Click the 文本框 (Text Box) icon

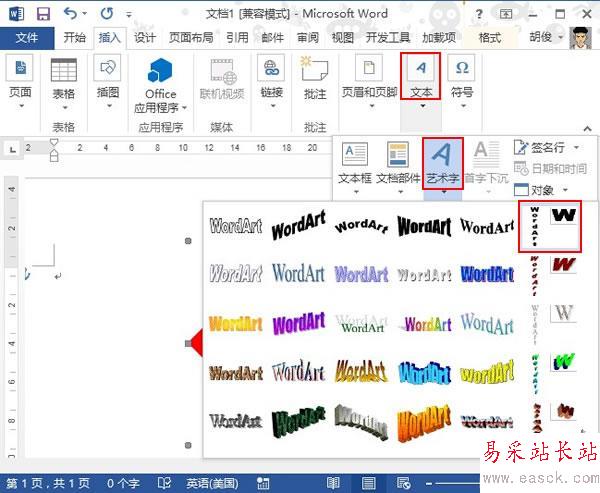coord(355,155)
